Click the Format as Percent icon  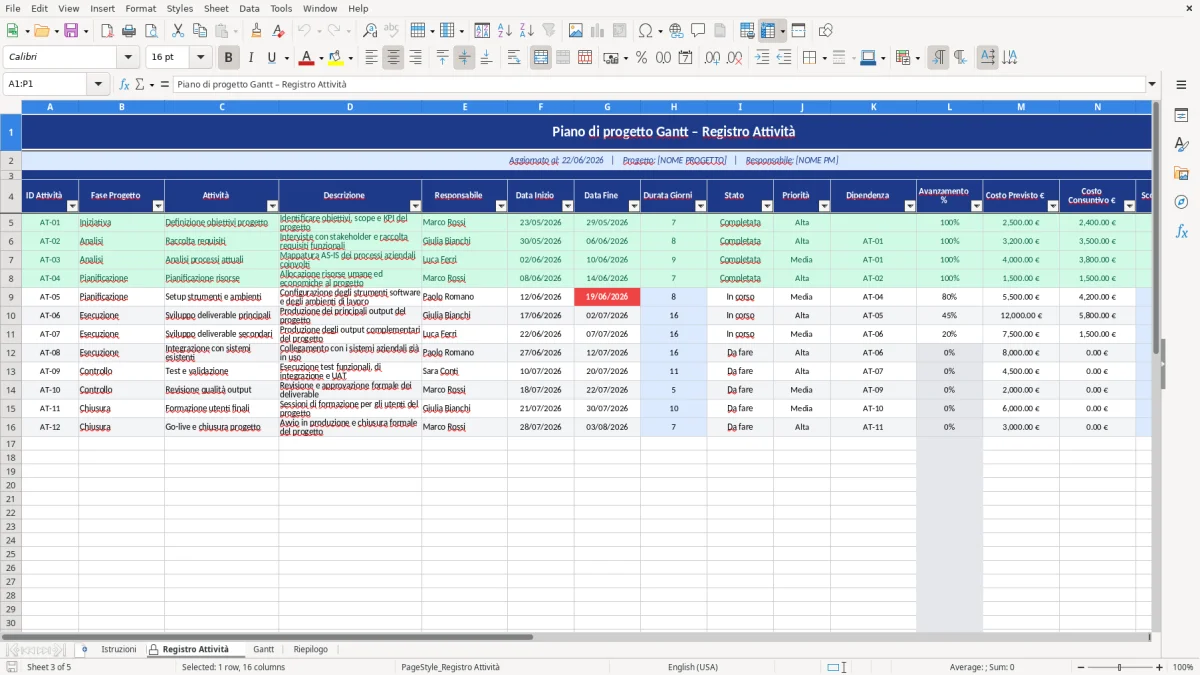coord(641,58)
